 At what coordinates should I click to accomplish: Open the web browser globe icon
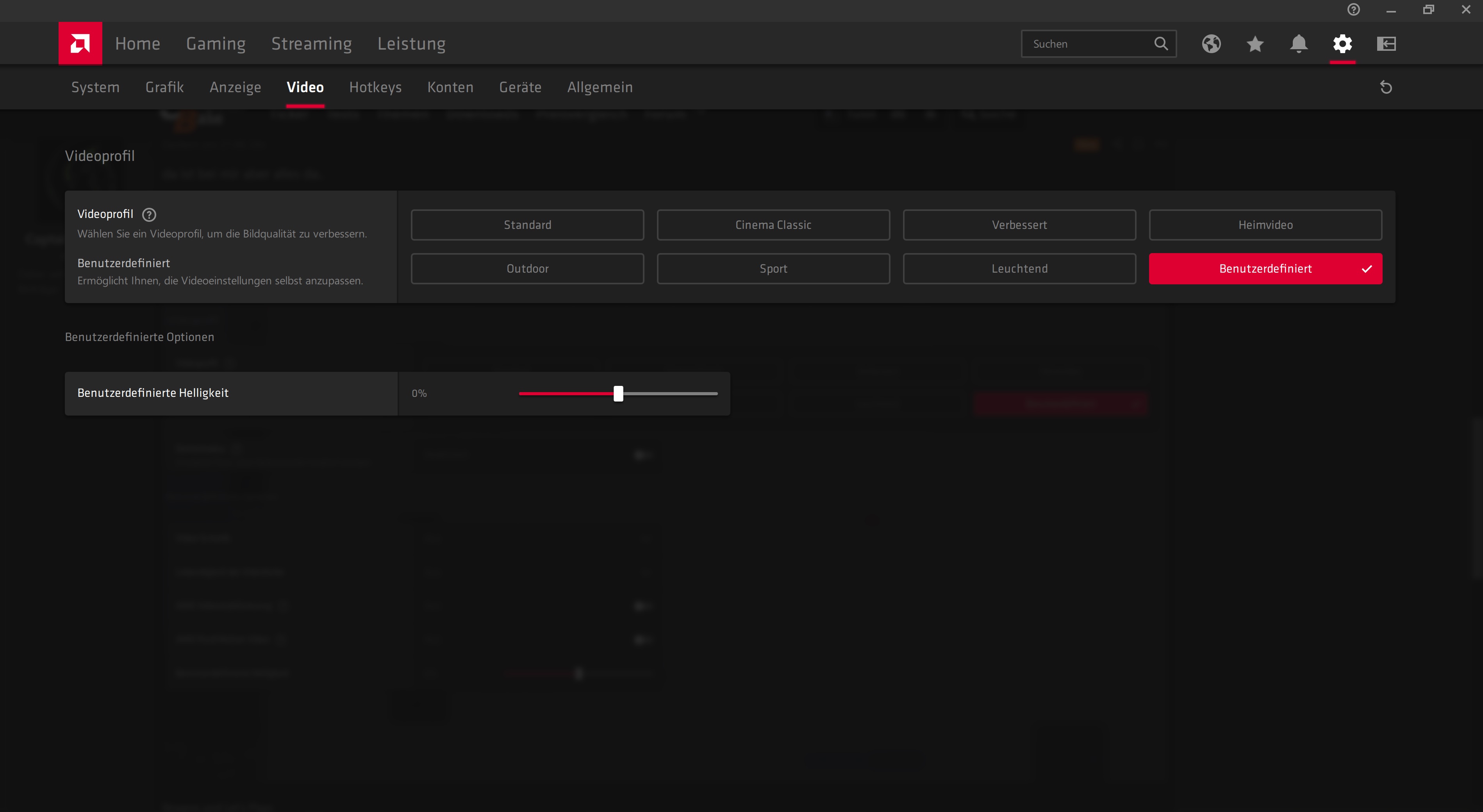tap(1211, 44)
